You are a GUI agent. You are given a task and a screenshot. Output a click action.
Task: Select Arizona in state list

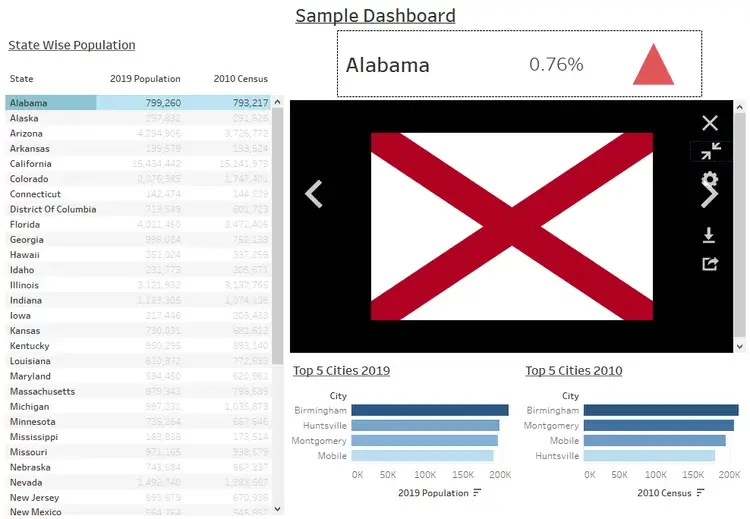tap(26, 133)
